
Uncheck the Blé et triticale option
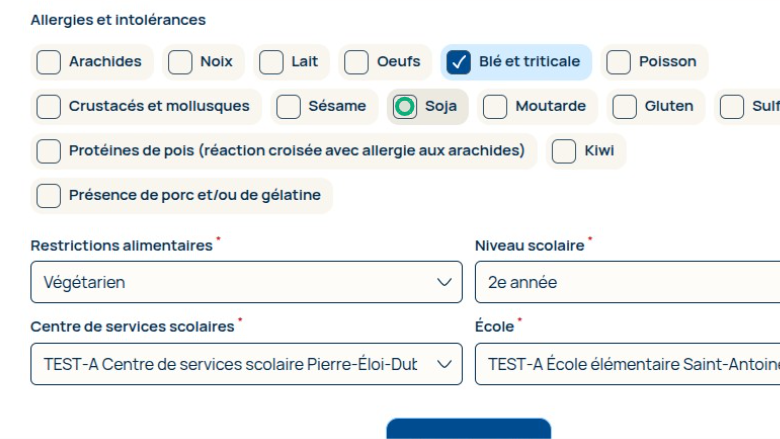[x=459, y=62]
